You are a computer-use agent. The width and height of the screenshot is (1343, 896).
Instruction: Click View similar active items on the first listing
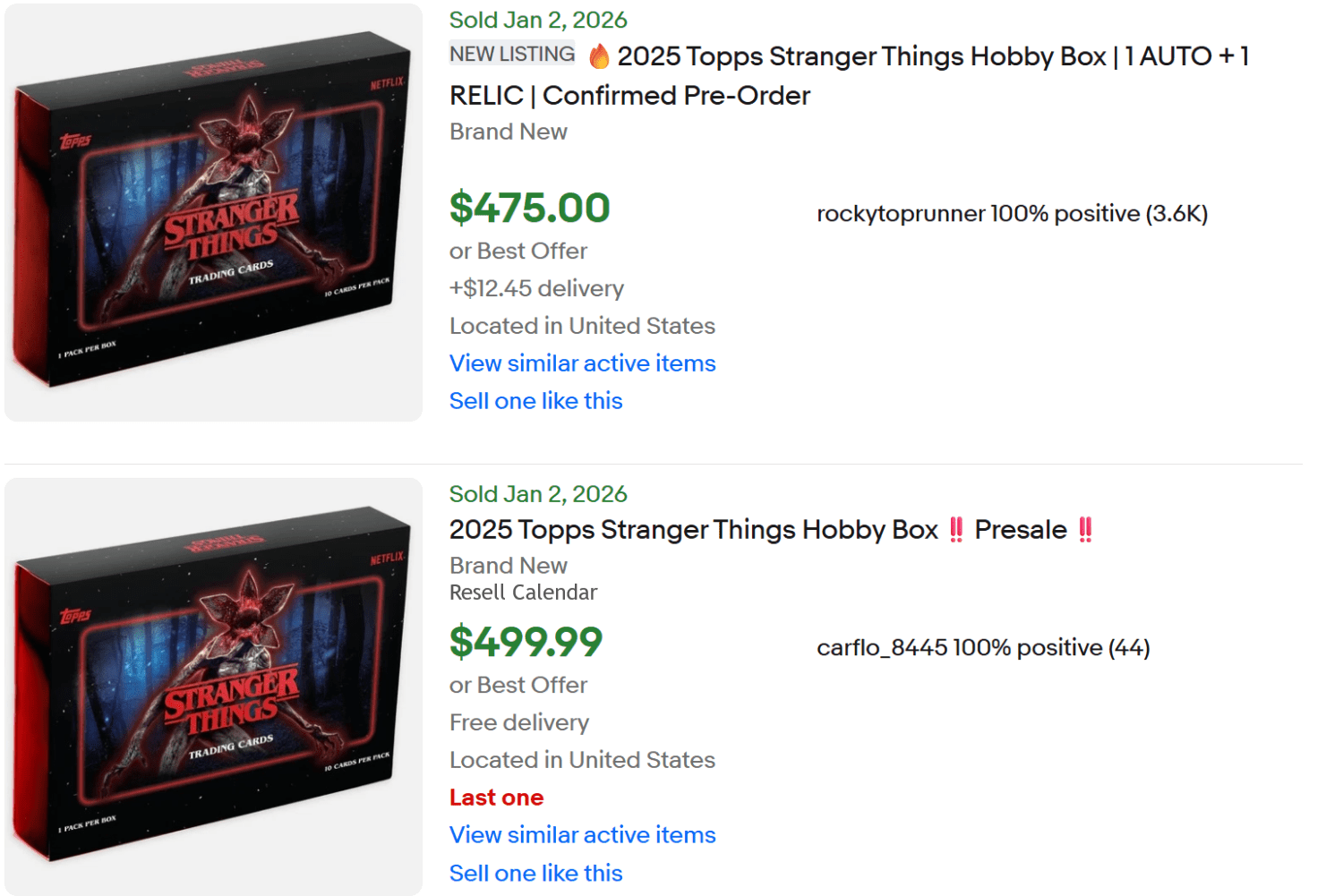(582, 363)
